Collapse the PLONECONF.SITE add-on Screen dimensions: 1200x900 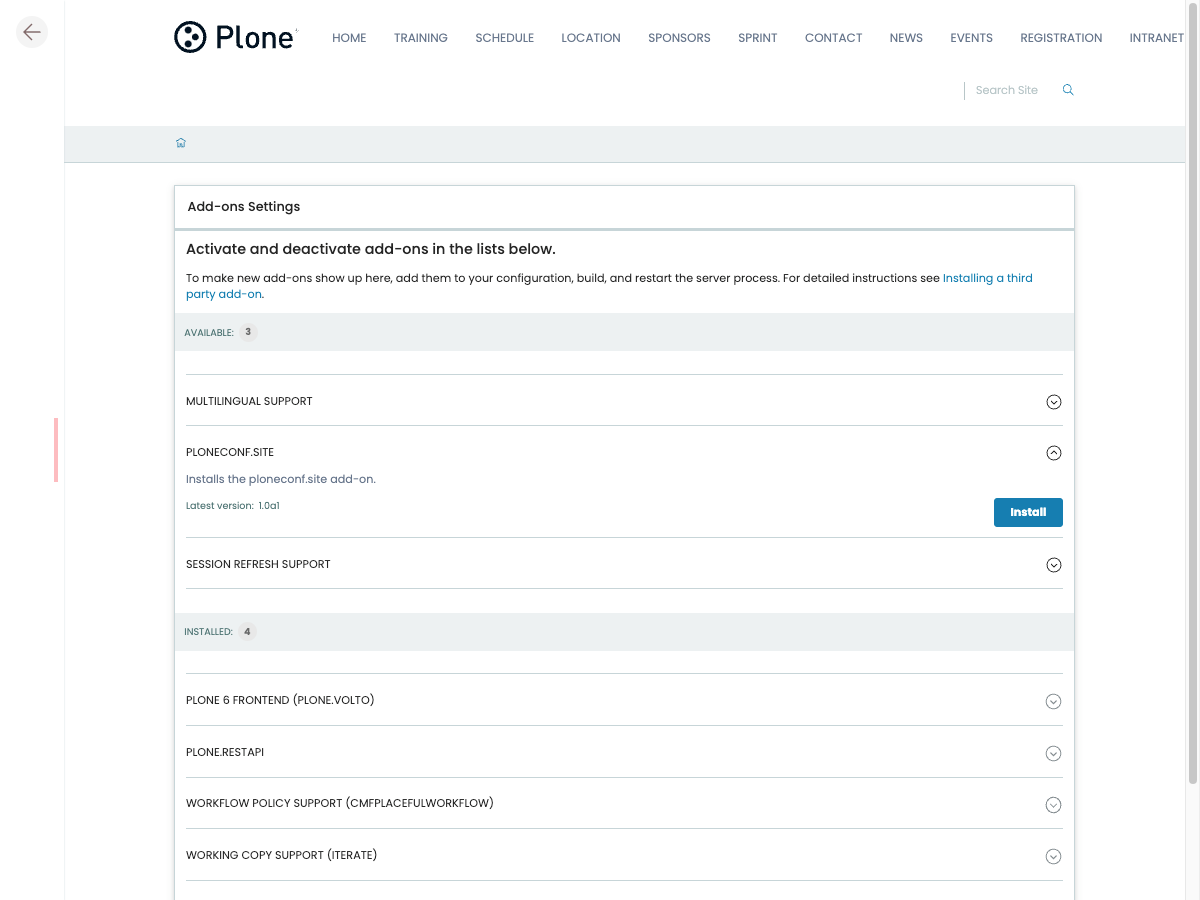click(x=1053, y=453)
